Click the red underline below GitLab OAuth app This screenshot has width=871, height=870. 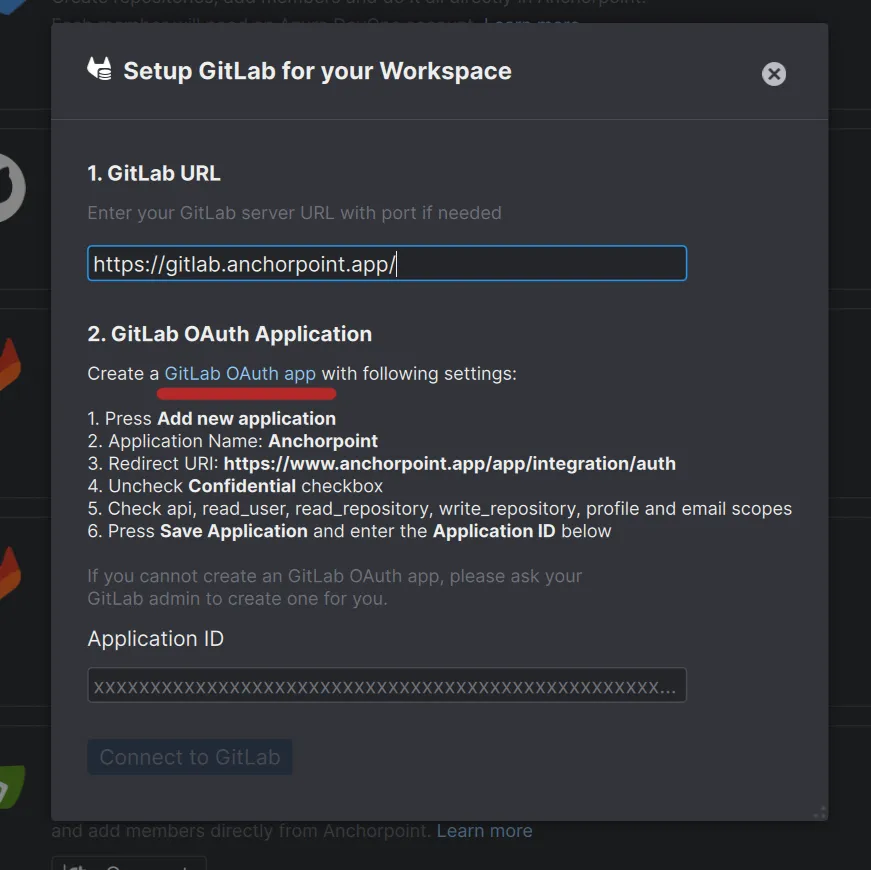[245, 391]
